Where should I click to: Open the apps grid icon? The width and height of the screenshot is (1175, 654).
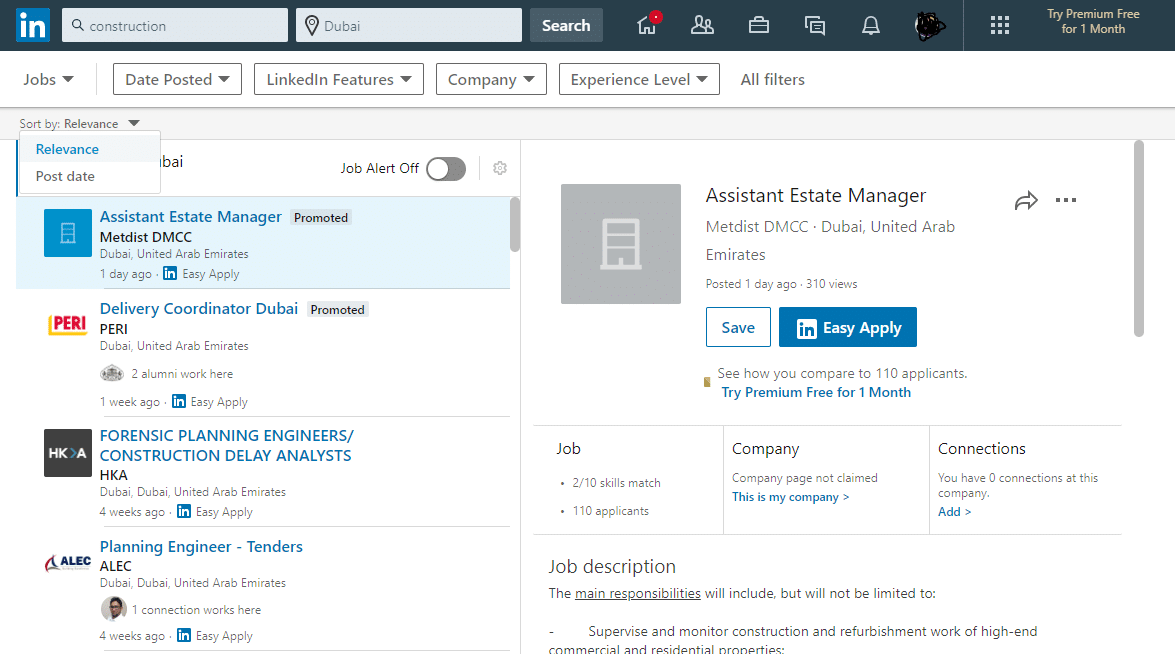(999, 25)
